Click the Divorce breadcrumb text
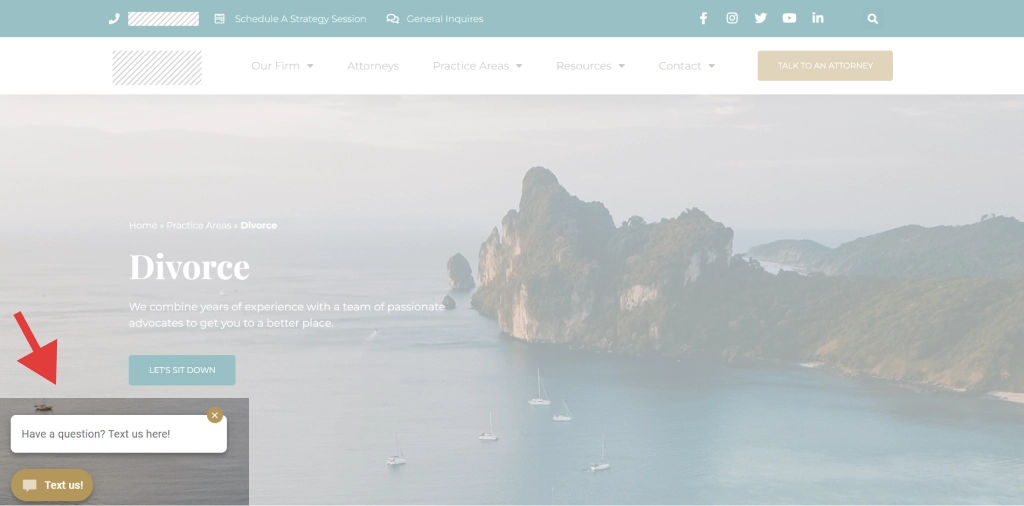Viewport: 1024px width, 506px height. (259, 225)
